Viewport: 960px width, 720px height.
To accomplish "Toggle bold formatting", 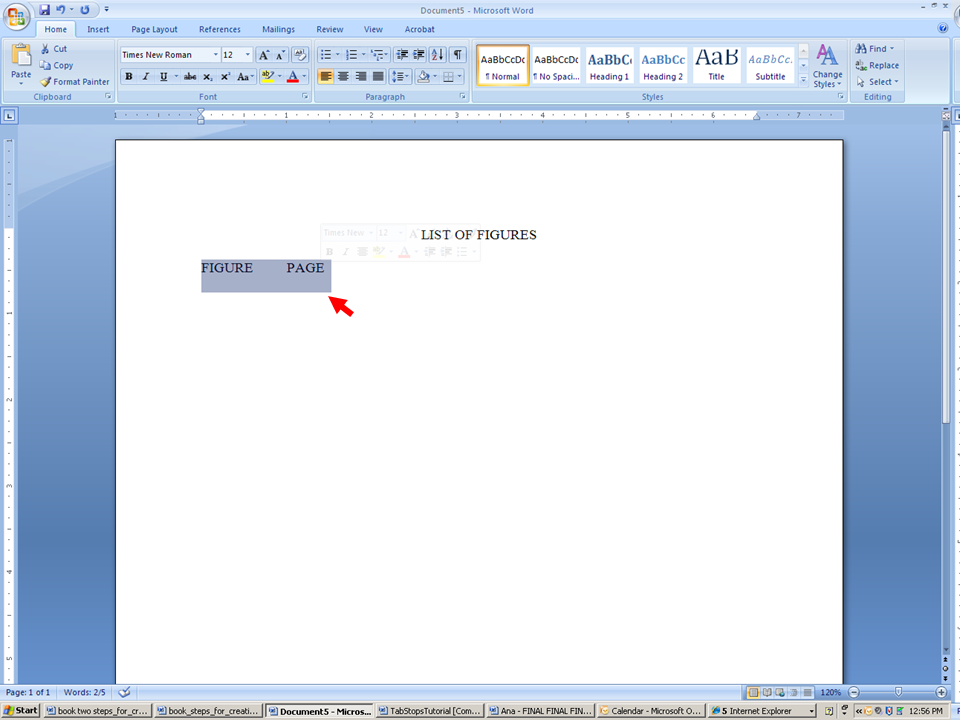I will pos(129,77).
